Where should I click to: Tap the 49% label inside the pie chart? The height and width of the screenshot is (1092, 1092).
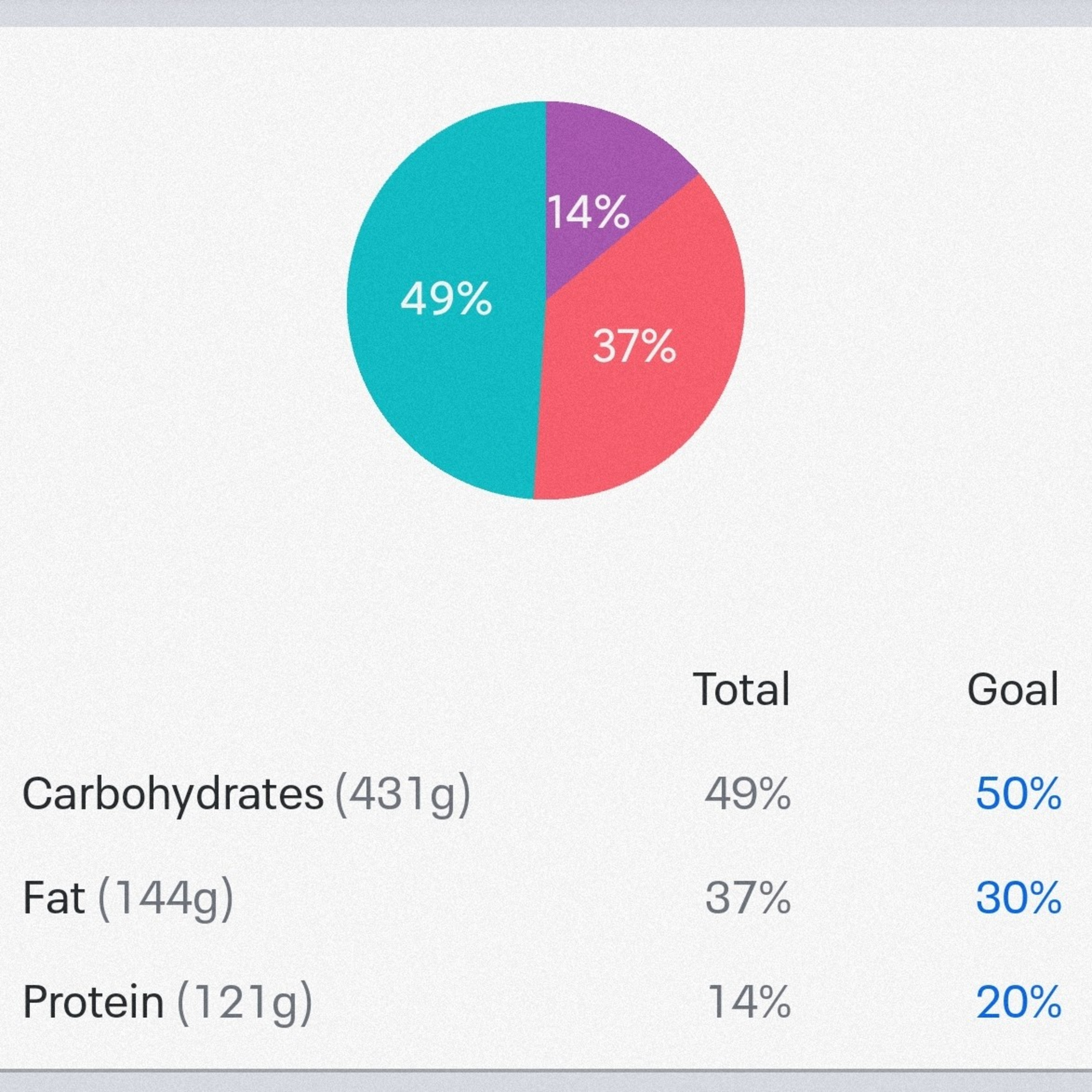tap(446, 299)
